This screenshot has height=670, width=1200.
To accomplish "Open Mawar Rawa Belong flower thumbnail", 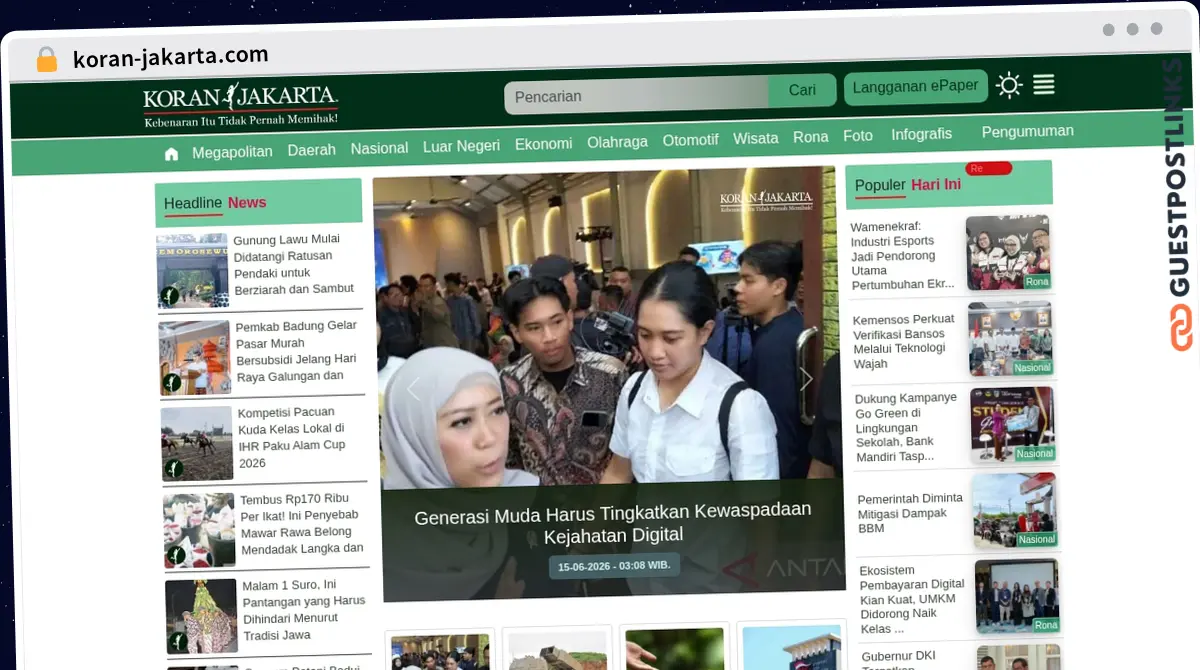I will click(x=200, y=530).
